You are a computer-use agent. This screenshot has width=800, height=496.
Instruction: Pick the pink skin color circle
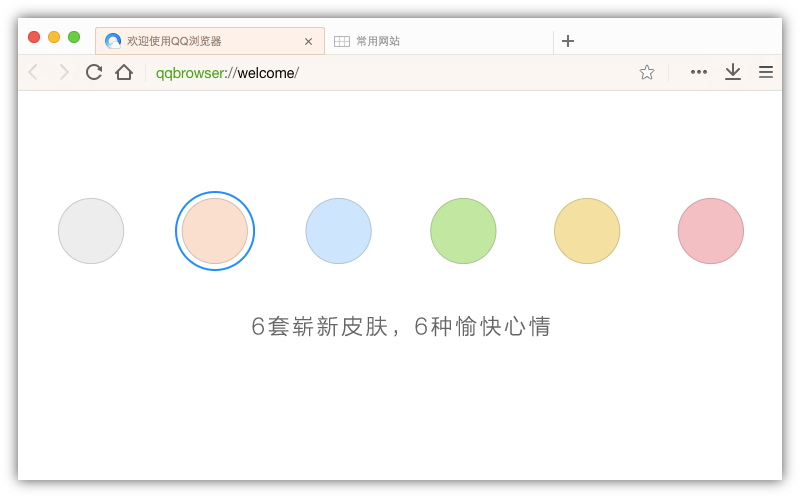[711, 231]
